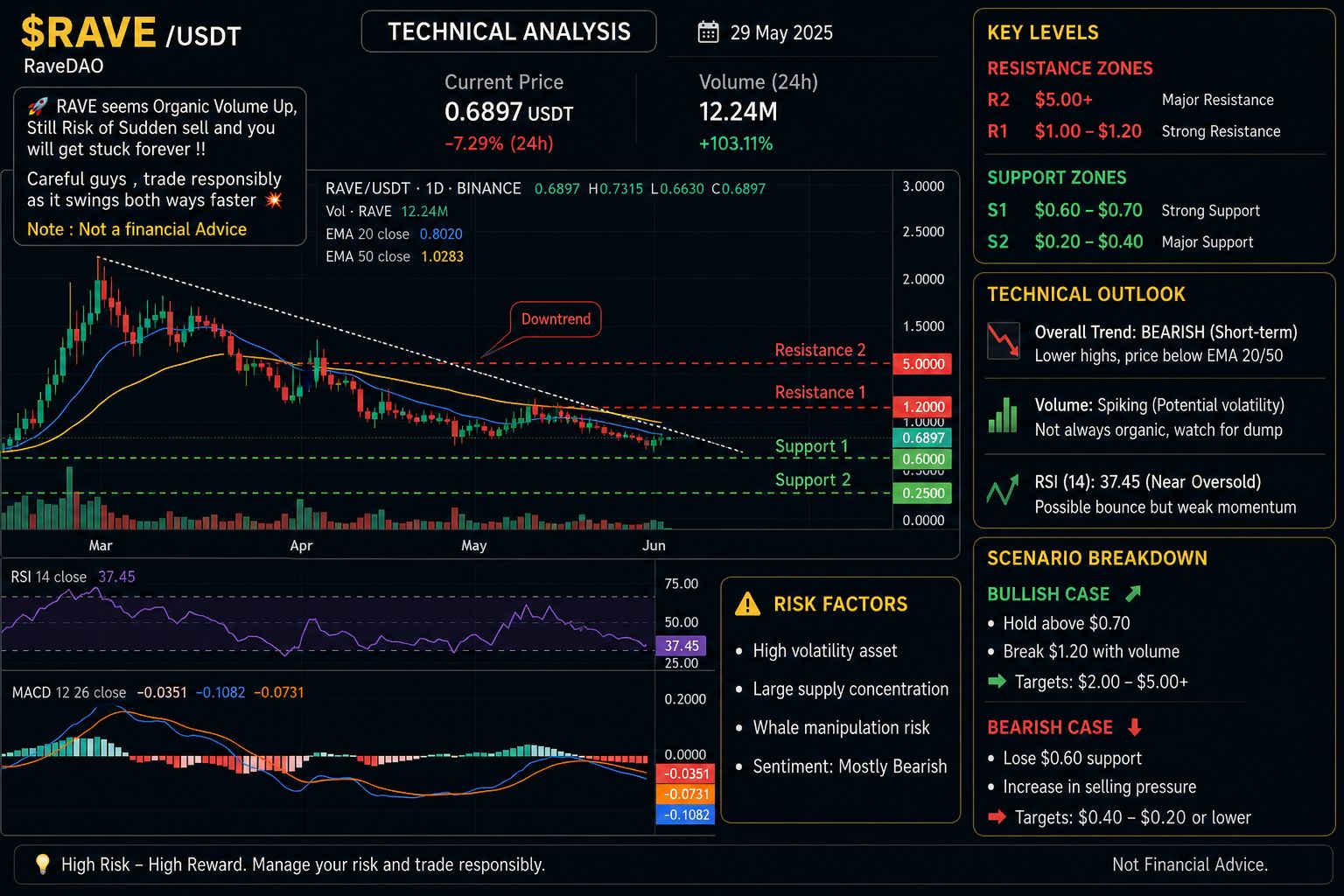The width and height of the screenshot is (1344, 896).
Task: Click the EMA 20 close value 0.8020
Action: [441, 234]
